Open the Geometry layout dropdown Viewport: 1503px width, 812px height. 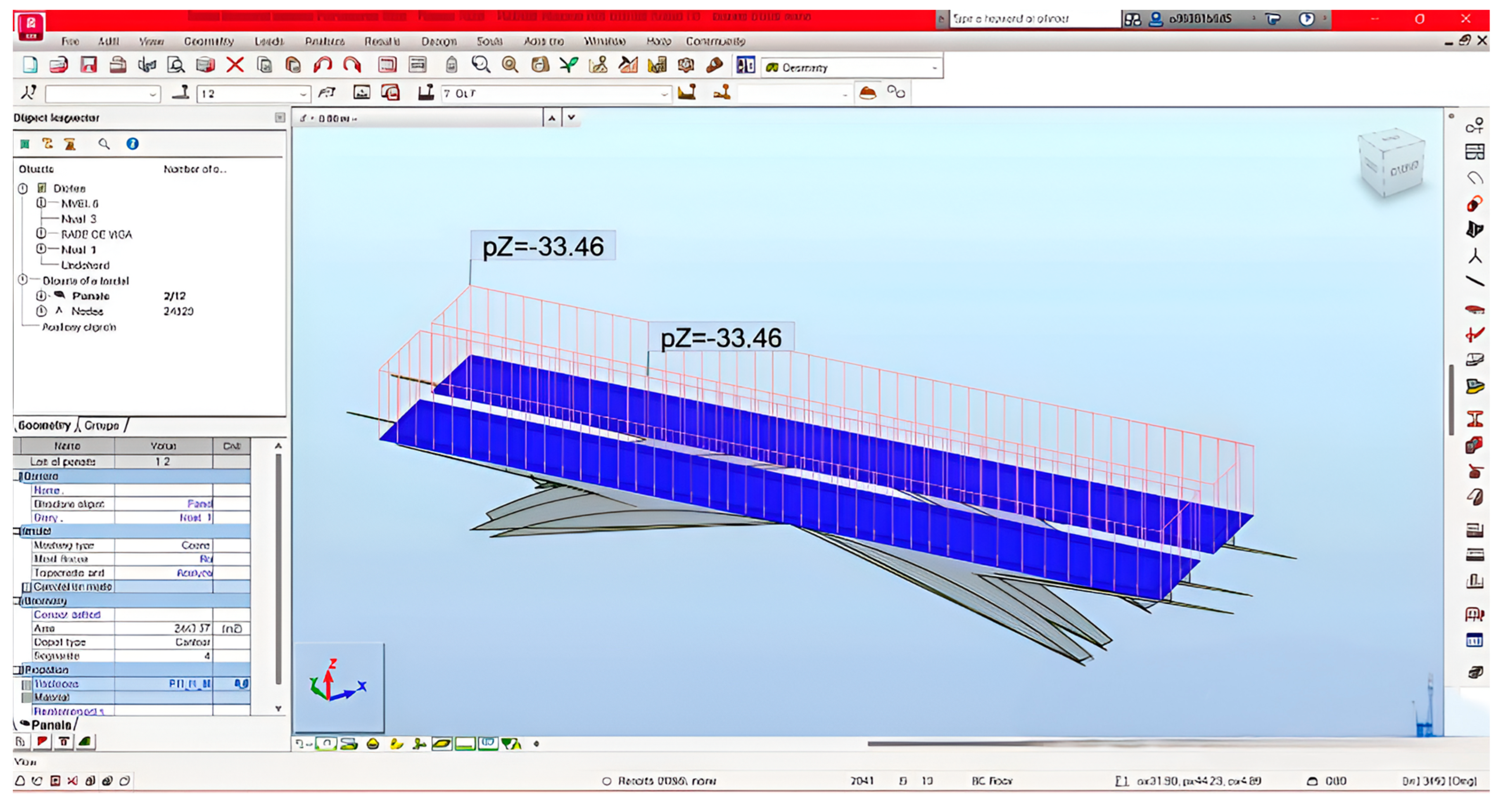935,68
